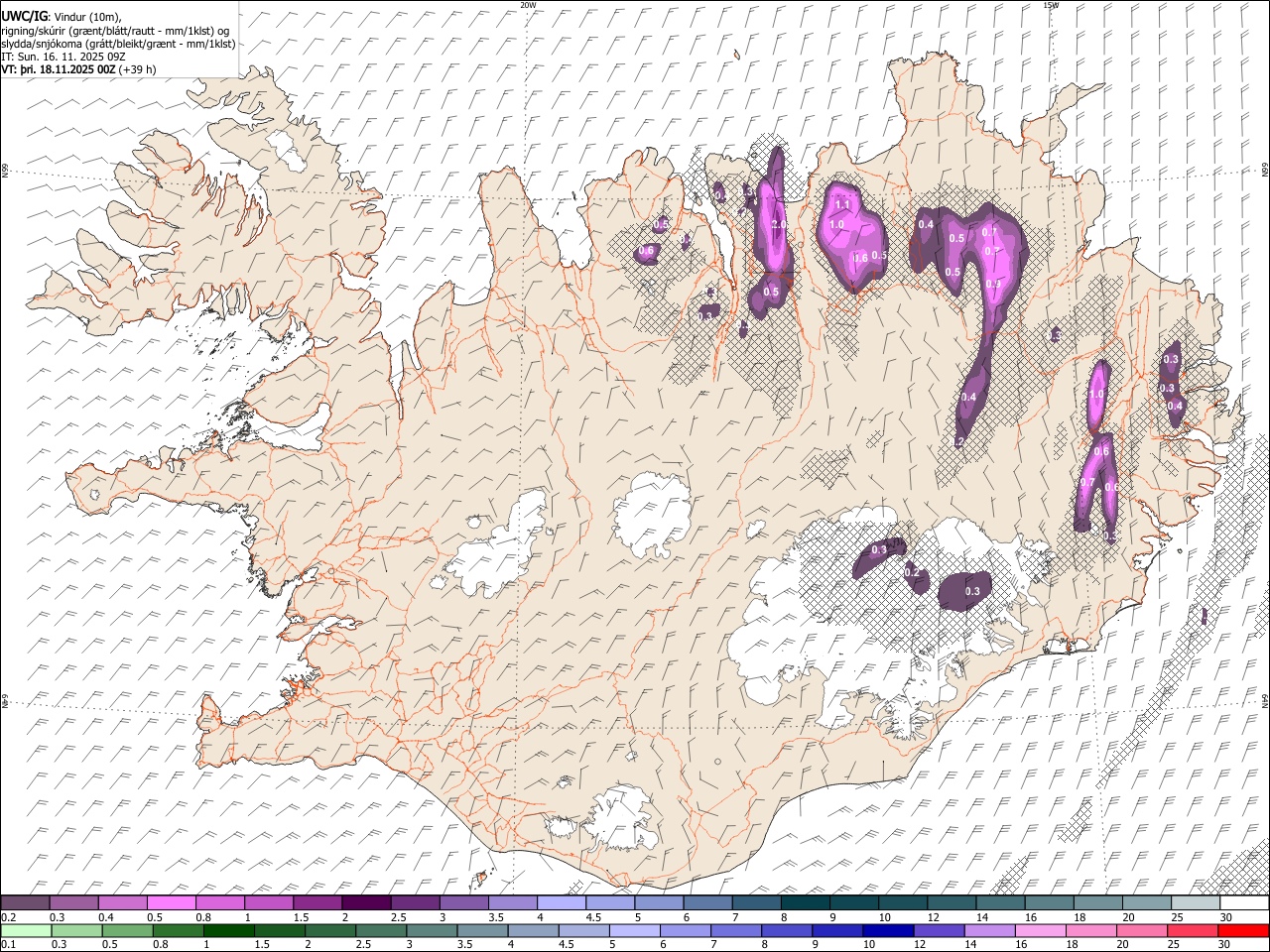Click the lower legend swatch between 7 and 8
This screenshot has height=952, width=1270.
point(736,930)
